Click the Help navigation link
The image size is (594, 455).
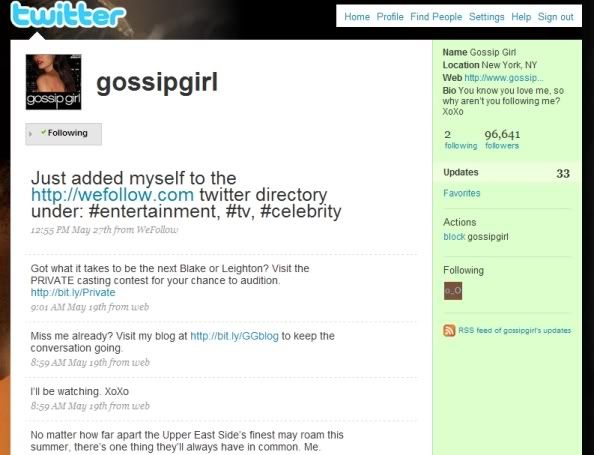[x=521, y=17]
